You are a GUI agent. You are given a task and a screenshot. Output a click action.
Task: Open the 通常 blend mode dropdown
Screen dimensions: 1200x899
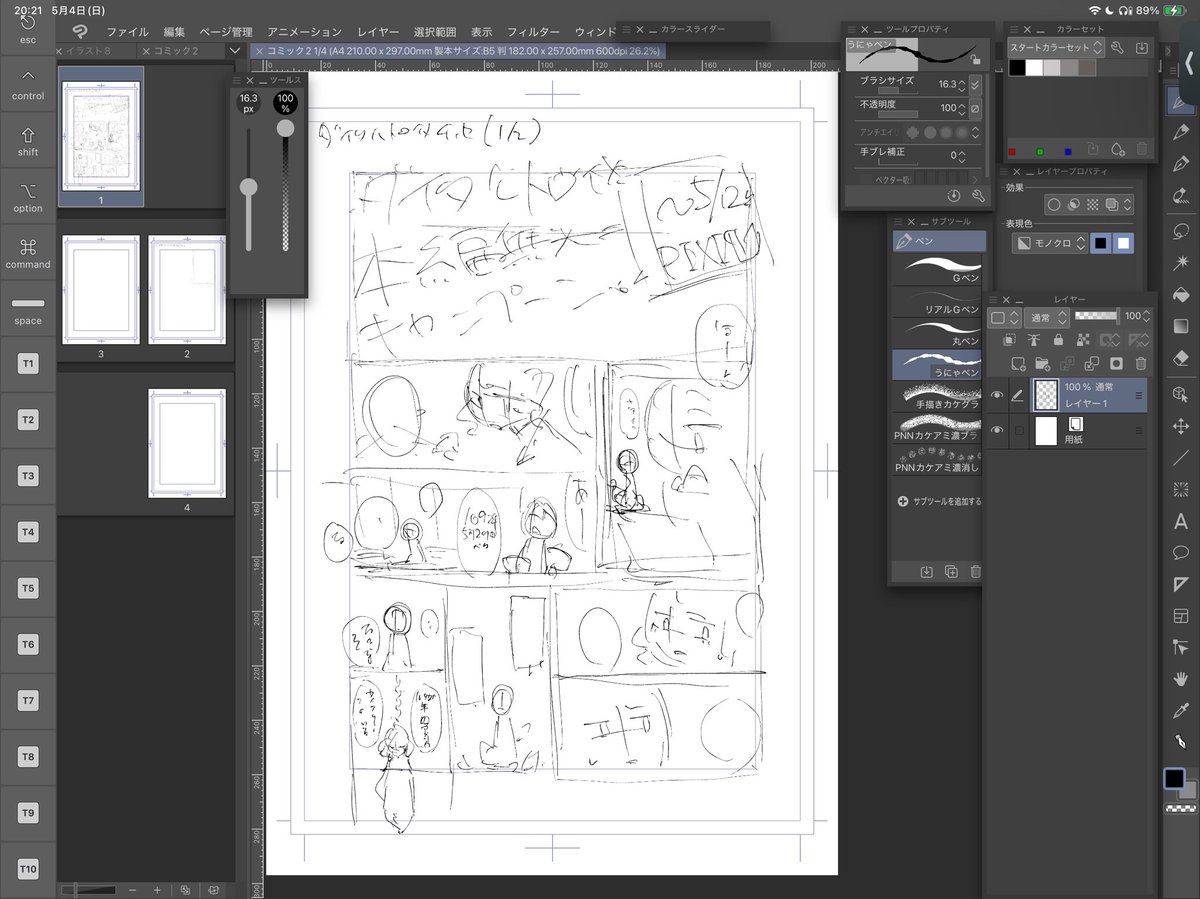1047,317
